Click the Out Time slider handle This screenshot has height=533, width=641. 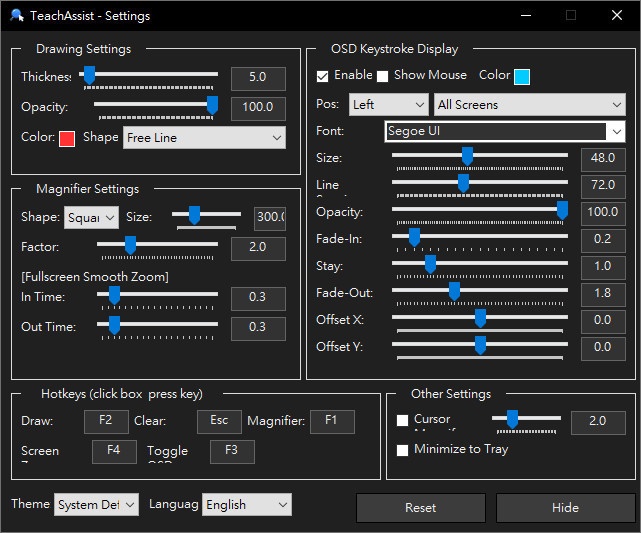tap(114, 325)
